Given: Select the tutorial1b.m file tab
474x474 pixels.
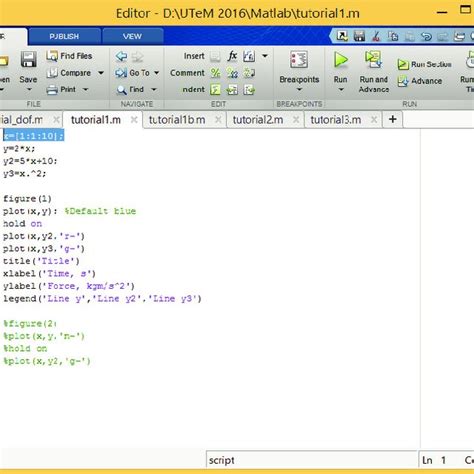Looking at the screenshot, I should click(x=177, y=120).
